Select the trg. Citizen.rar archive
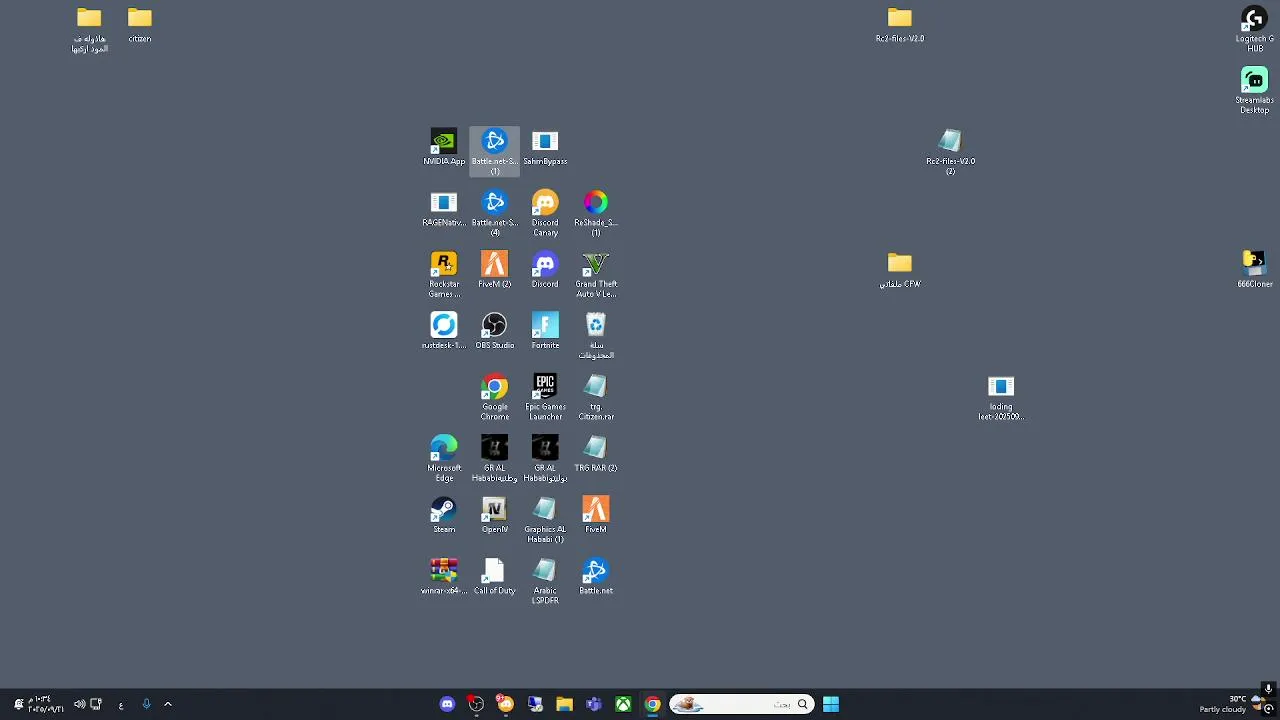The height and width of the screenshot is (720, 1280). click(x=596, y=396)
